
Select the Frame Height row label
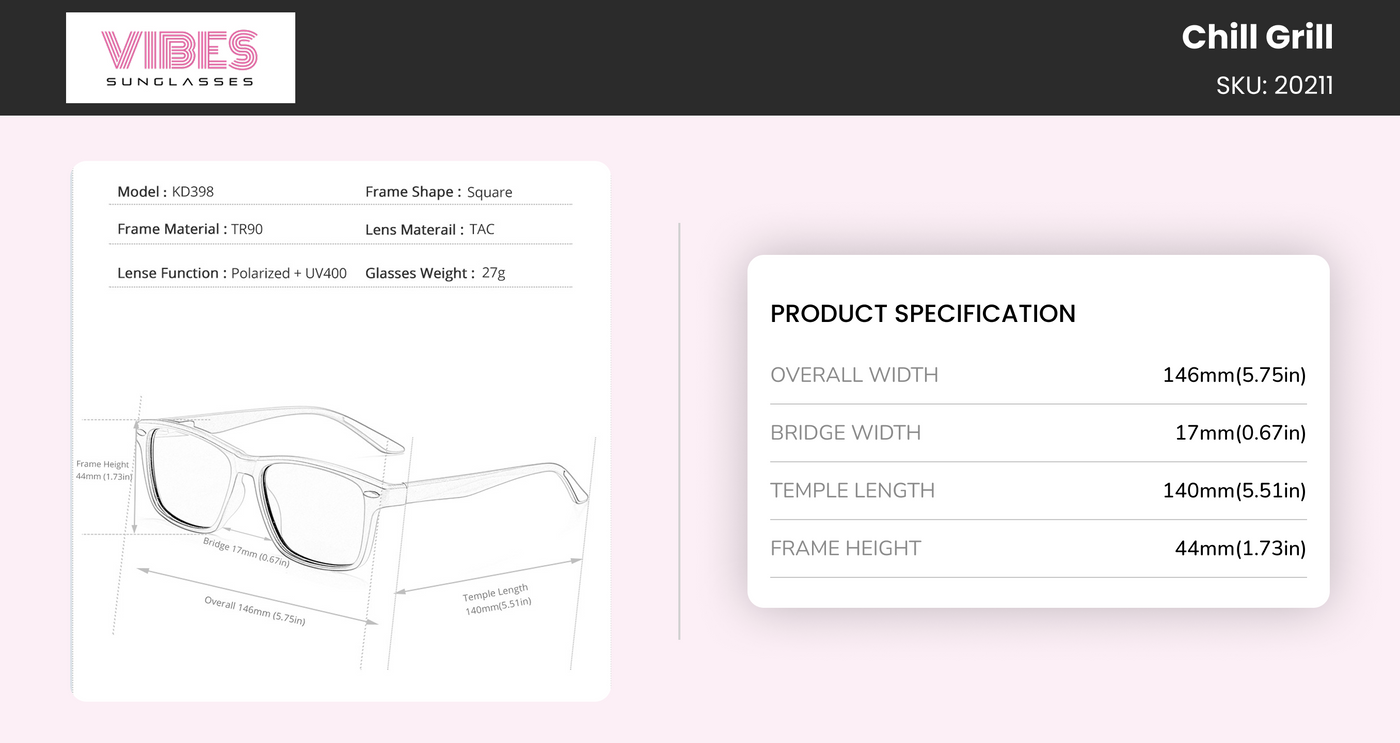pyautogui.click(x=845, y=548)
